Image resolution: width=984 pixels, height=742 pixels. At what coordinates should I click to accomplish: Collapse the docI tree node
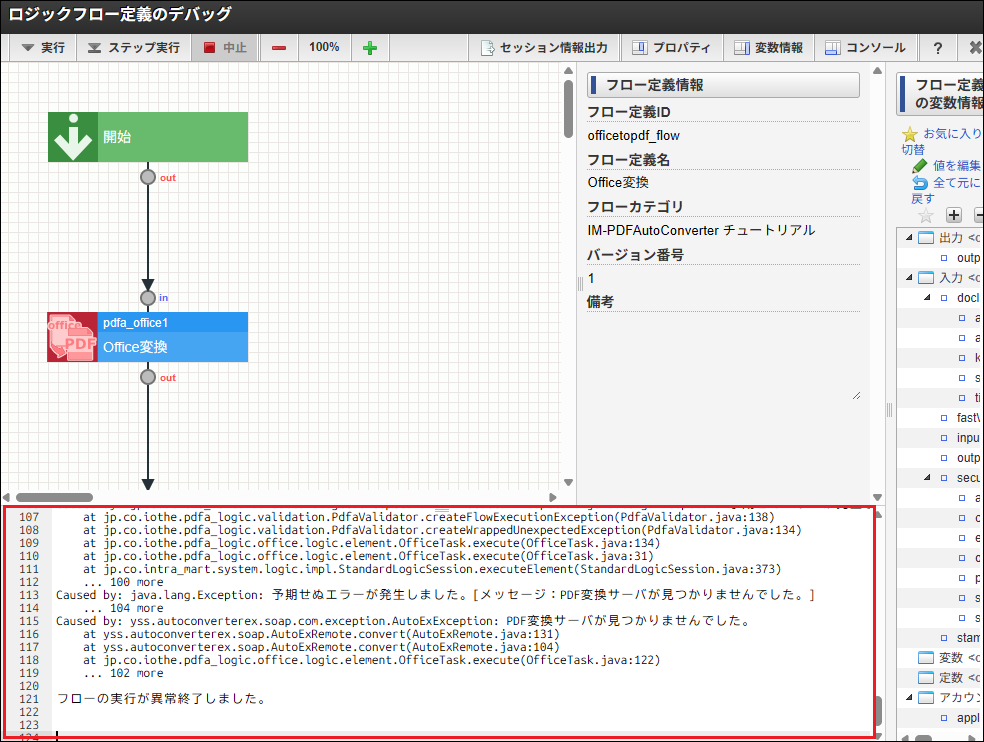point(928,298)
